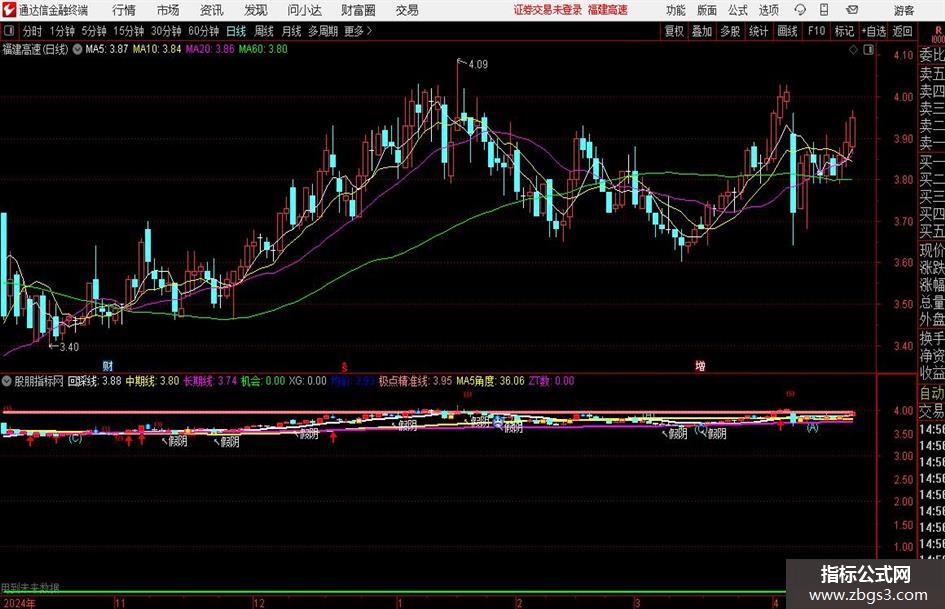The height and width of the screenshot is (609, 945).
Task: Switch to 月线 monthly tab
Action: tap(291, 31)
